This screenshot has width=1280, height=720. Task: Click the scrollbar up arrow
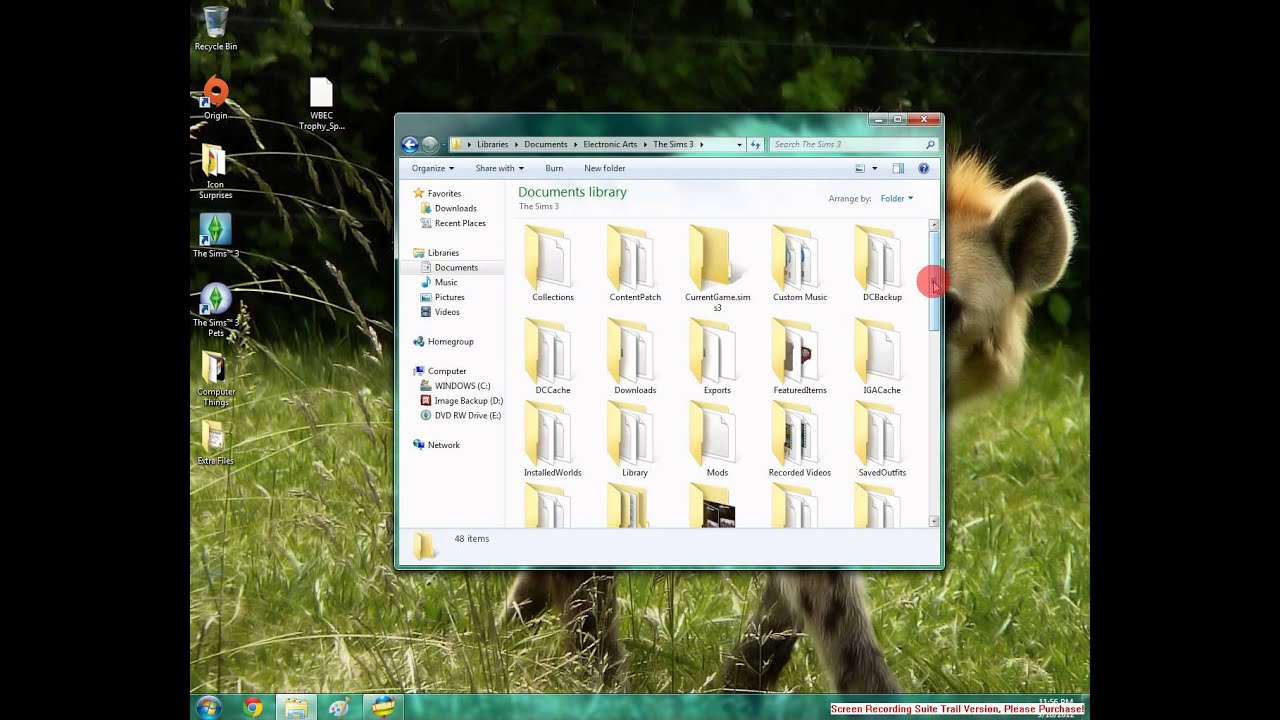[934, 225]
